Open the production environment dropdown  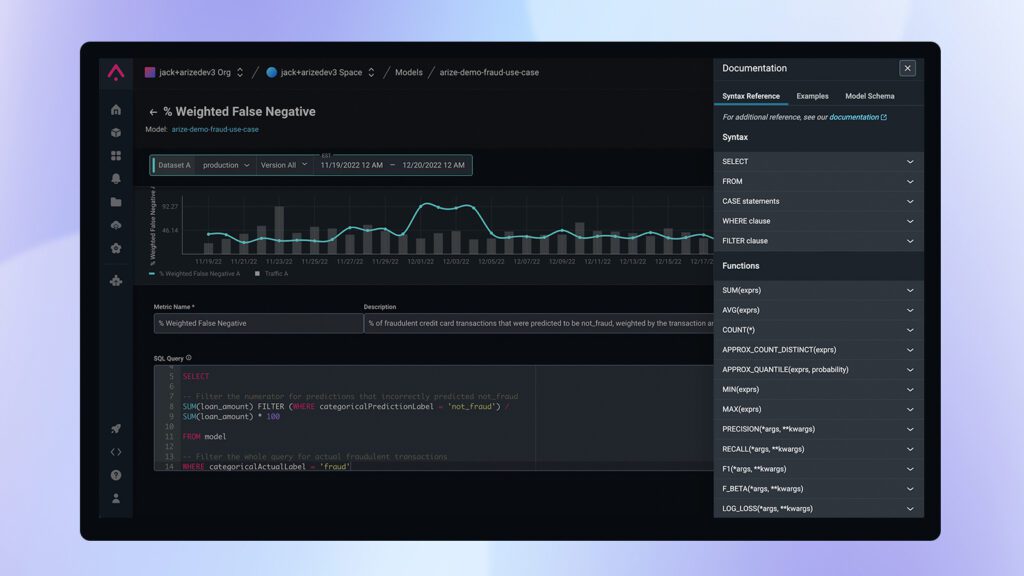click(225, 165)
